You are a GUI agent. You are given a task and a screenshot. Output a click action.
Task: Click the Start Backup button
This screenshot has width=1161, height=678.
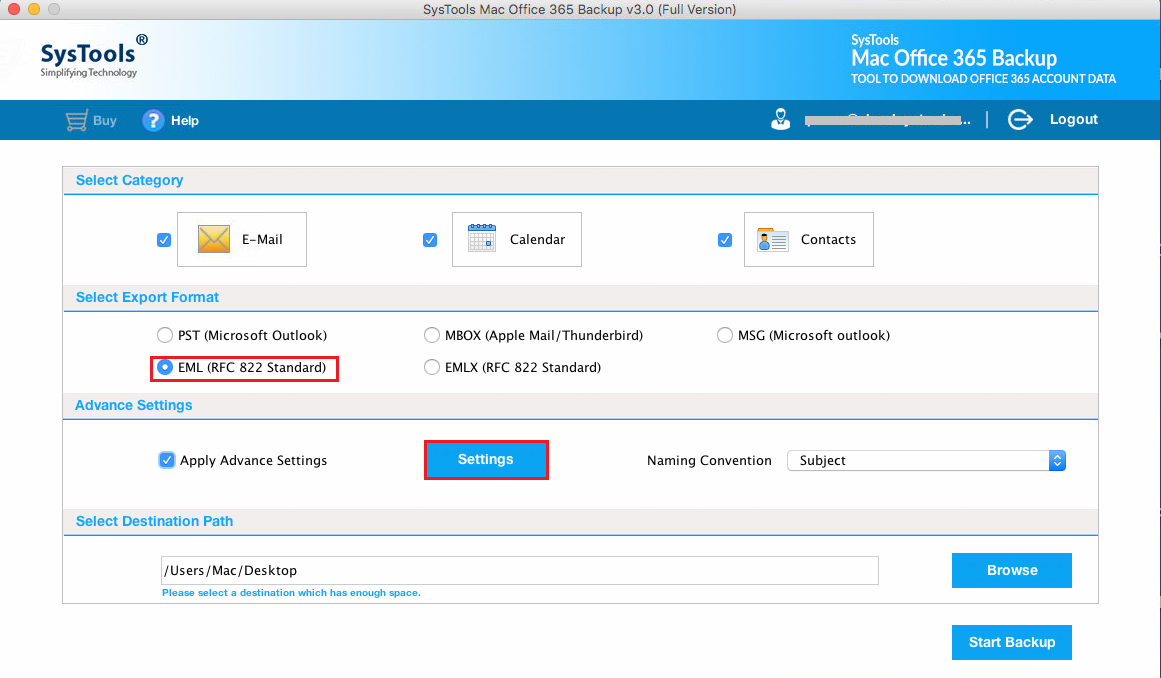(1011, 642)
